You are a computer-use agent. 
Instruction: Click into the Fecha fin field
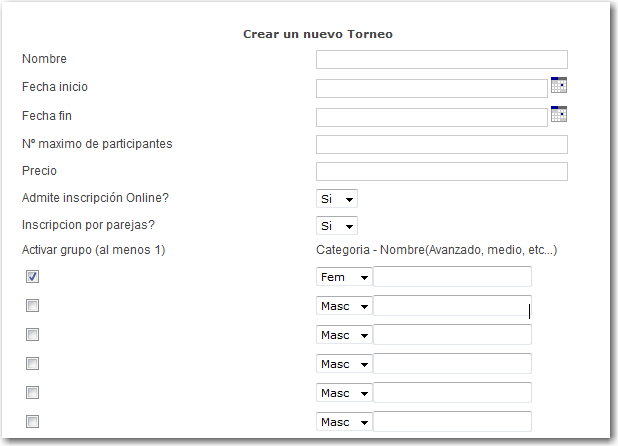point(432,117)
